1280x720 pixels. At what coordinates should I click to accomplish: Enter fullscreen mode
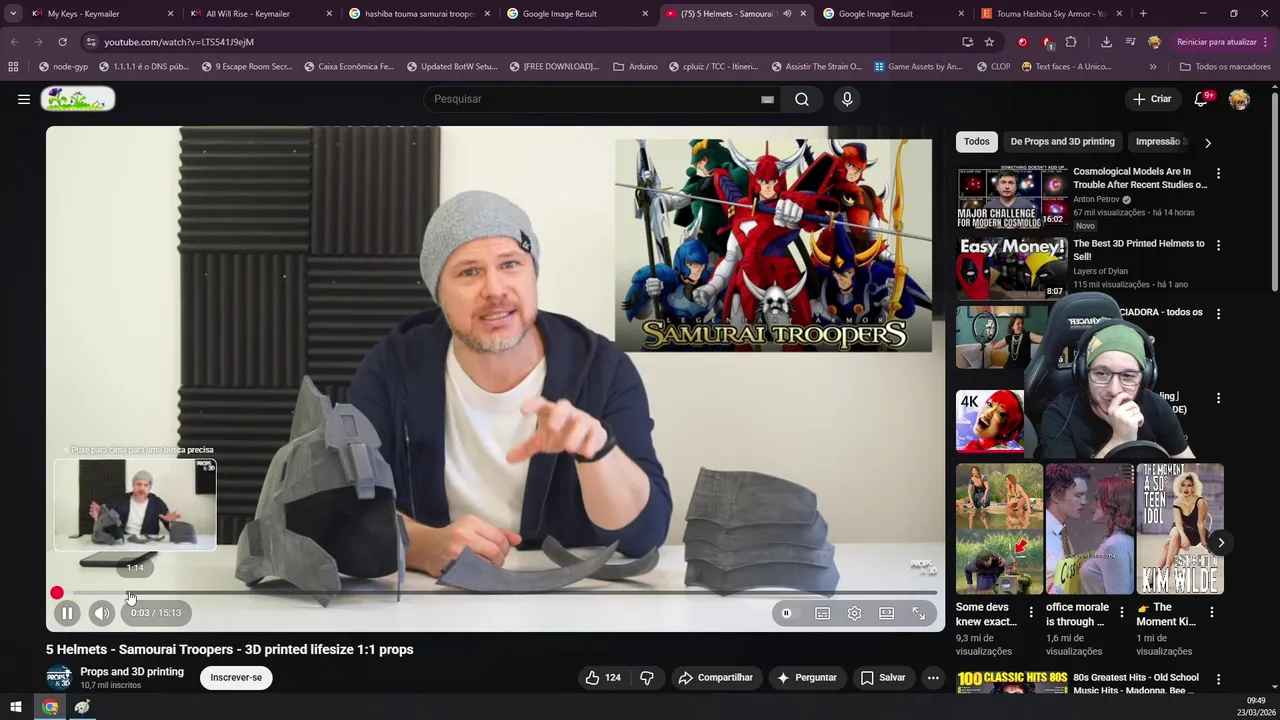tap(918, 613)
